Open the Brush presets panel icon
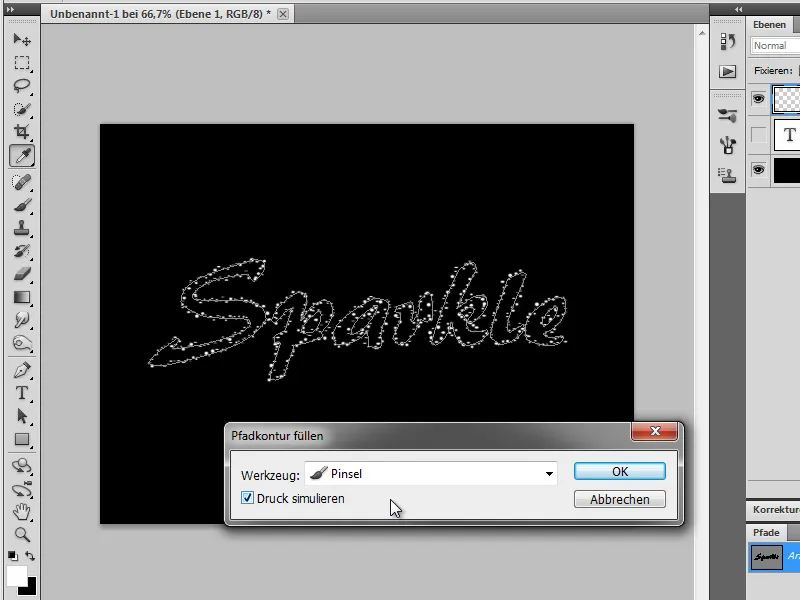Image resolution: width=800 pixels, height=600 pixels. pos(728,116)
